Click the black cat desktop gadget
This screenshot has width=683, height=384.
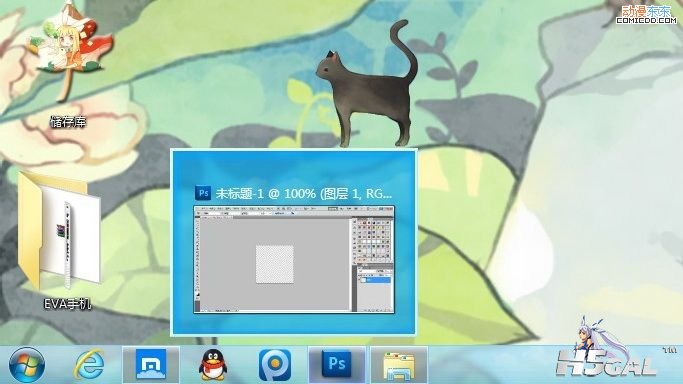tap(367, 84)
